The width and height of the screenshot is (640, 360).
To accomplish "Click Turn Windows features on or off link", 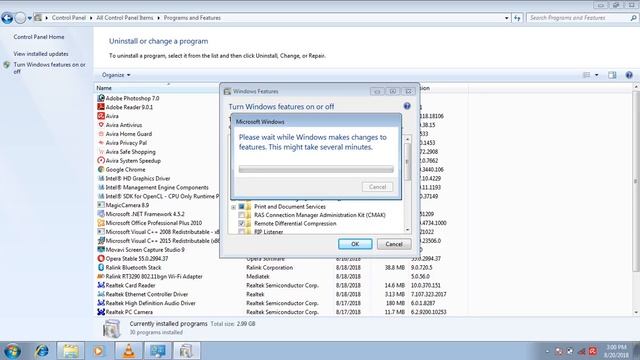I will [x=49, y=68].
